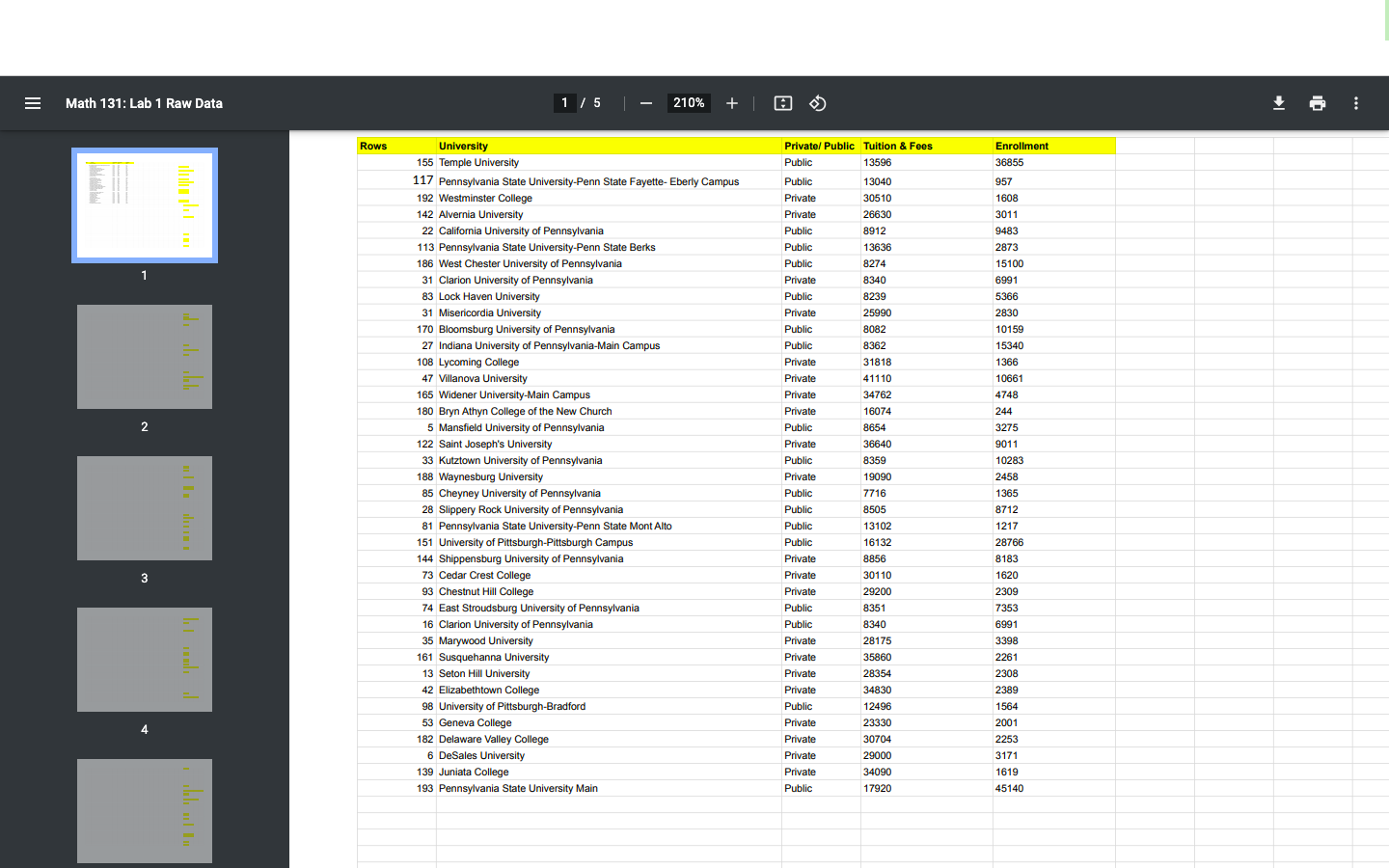
Task: Open the Saint Joseph's University link
Action: point(495,444)
